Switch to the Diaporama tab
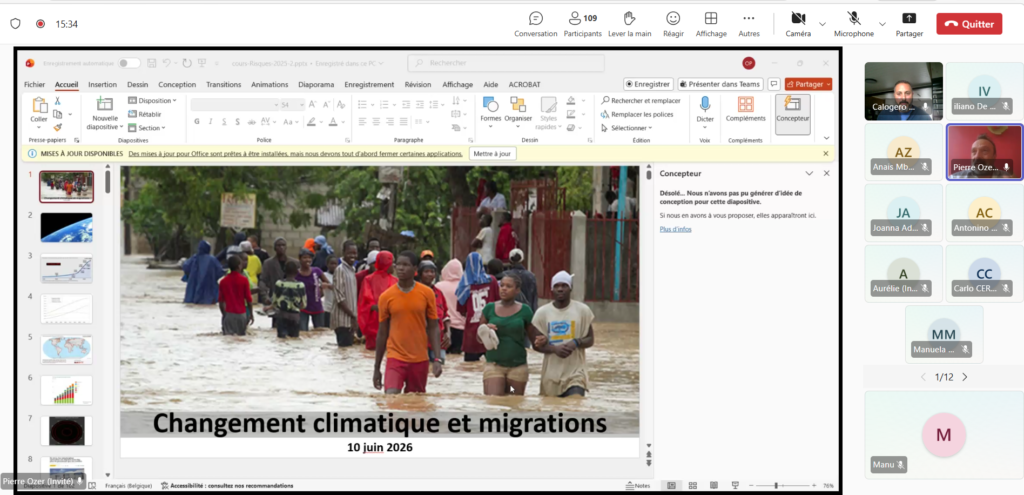 coord(316,84)
